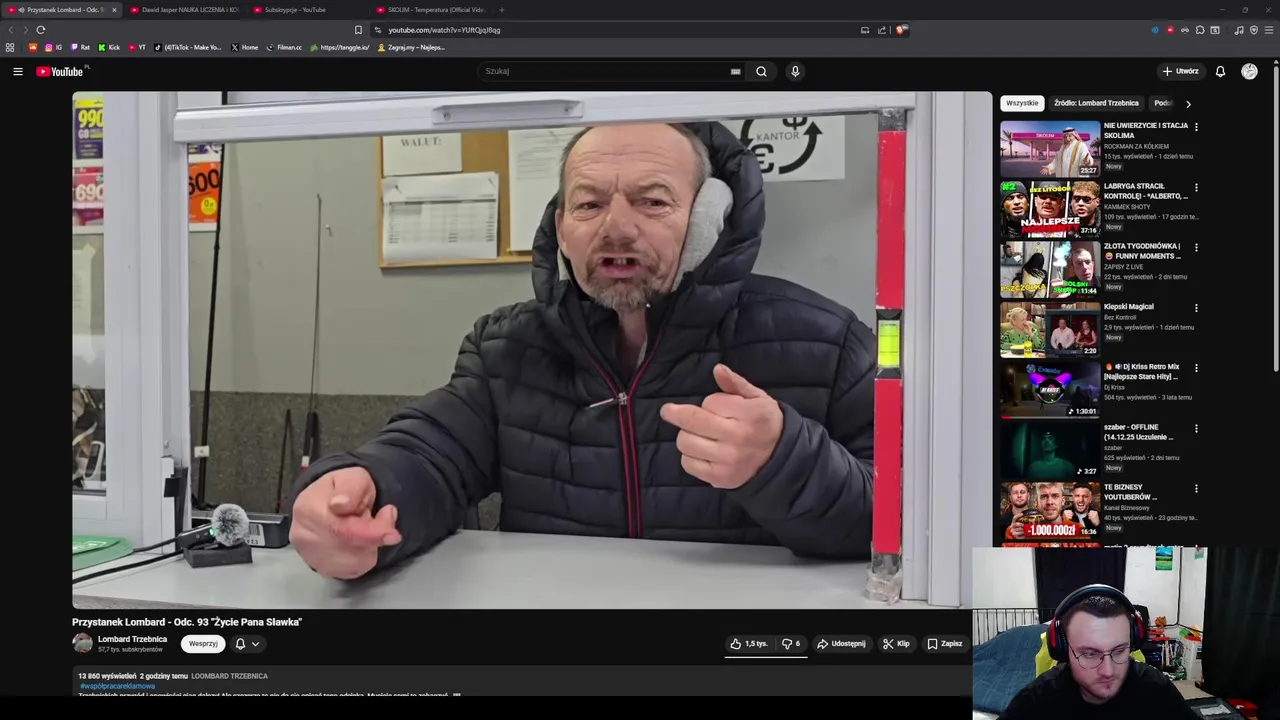
Task: Save video with Zapisz button
Action: [944, 644]
